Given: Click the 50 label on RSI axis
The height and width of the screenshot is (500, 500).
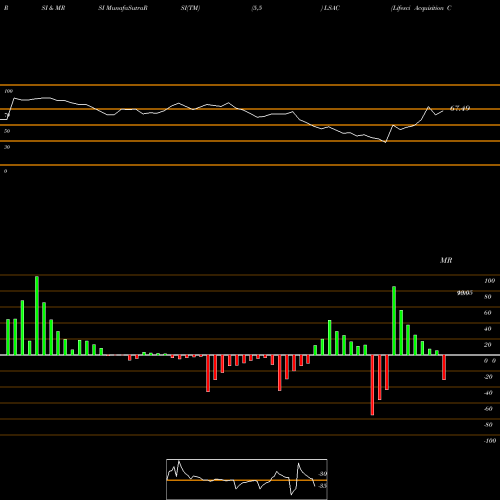Looking at the screenshot, I should 7,131.
